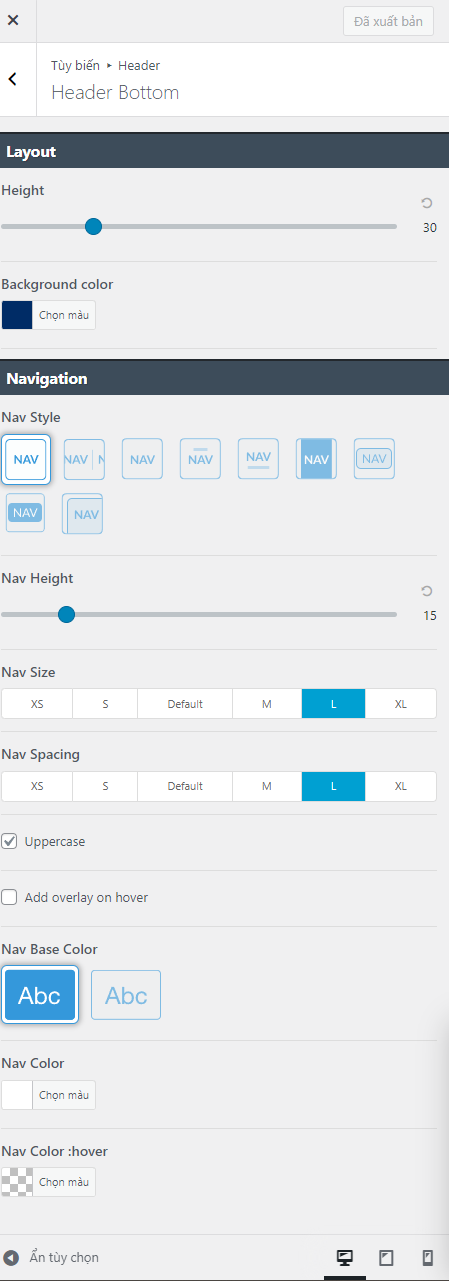Choose the underlined NAV style icon

point(258,458)
